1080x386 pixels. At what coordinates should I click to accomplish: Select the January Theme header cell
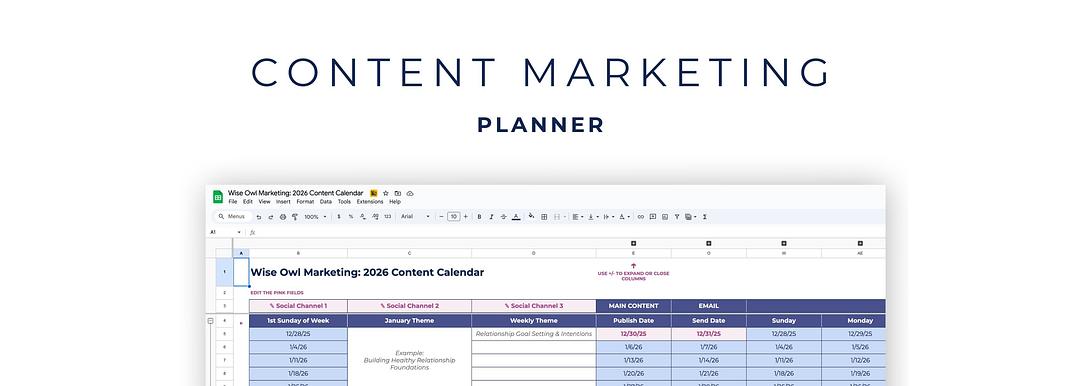pos(410,321)
